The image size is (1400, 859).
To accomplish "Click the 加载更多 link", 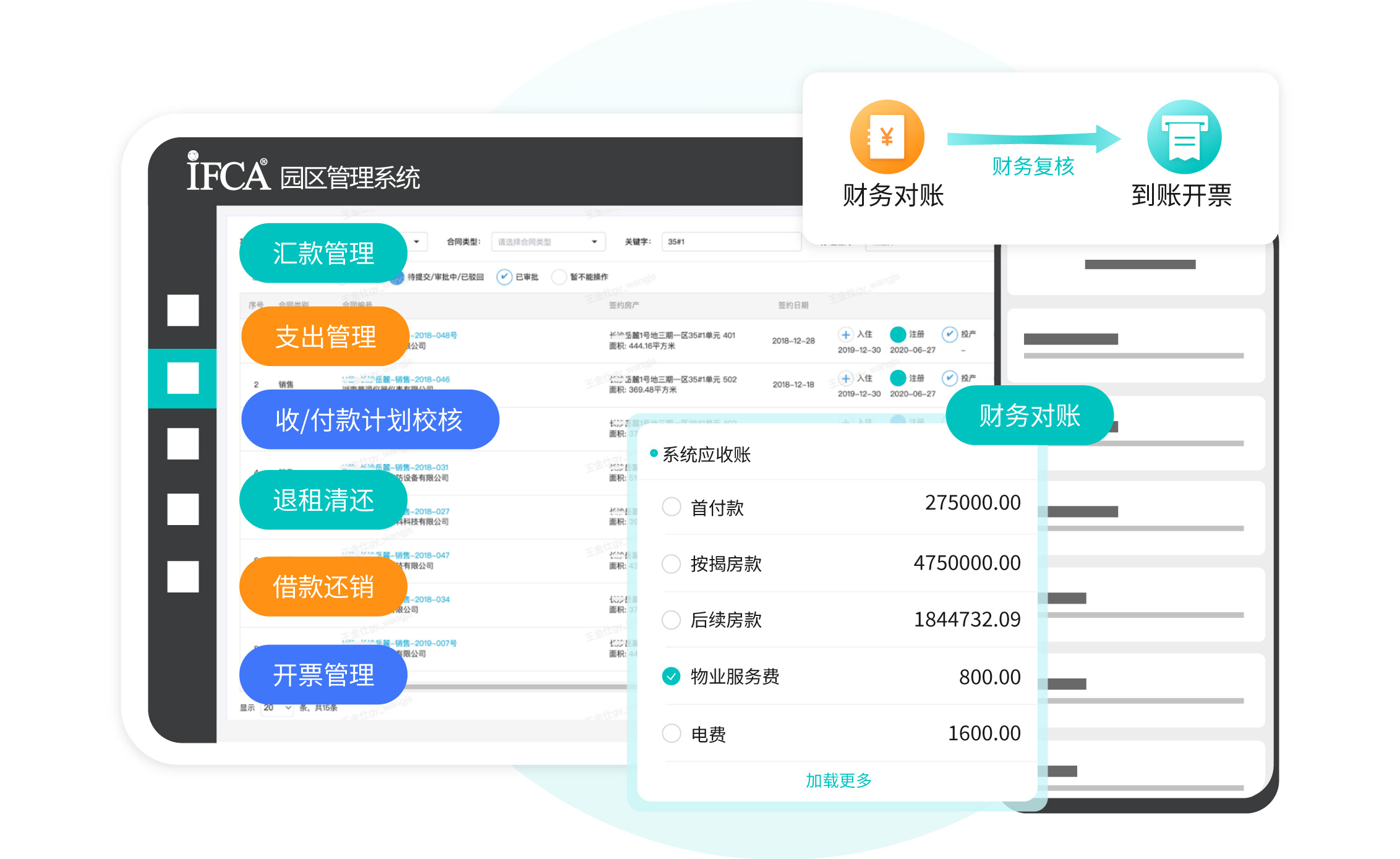I will (x=838, y=780).
